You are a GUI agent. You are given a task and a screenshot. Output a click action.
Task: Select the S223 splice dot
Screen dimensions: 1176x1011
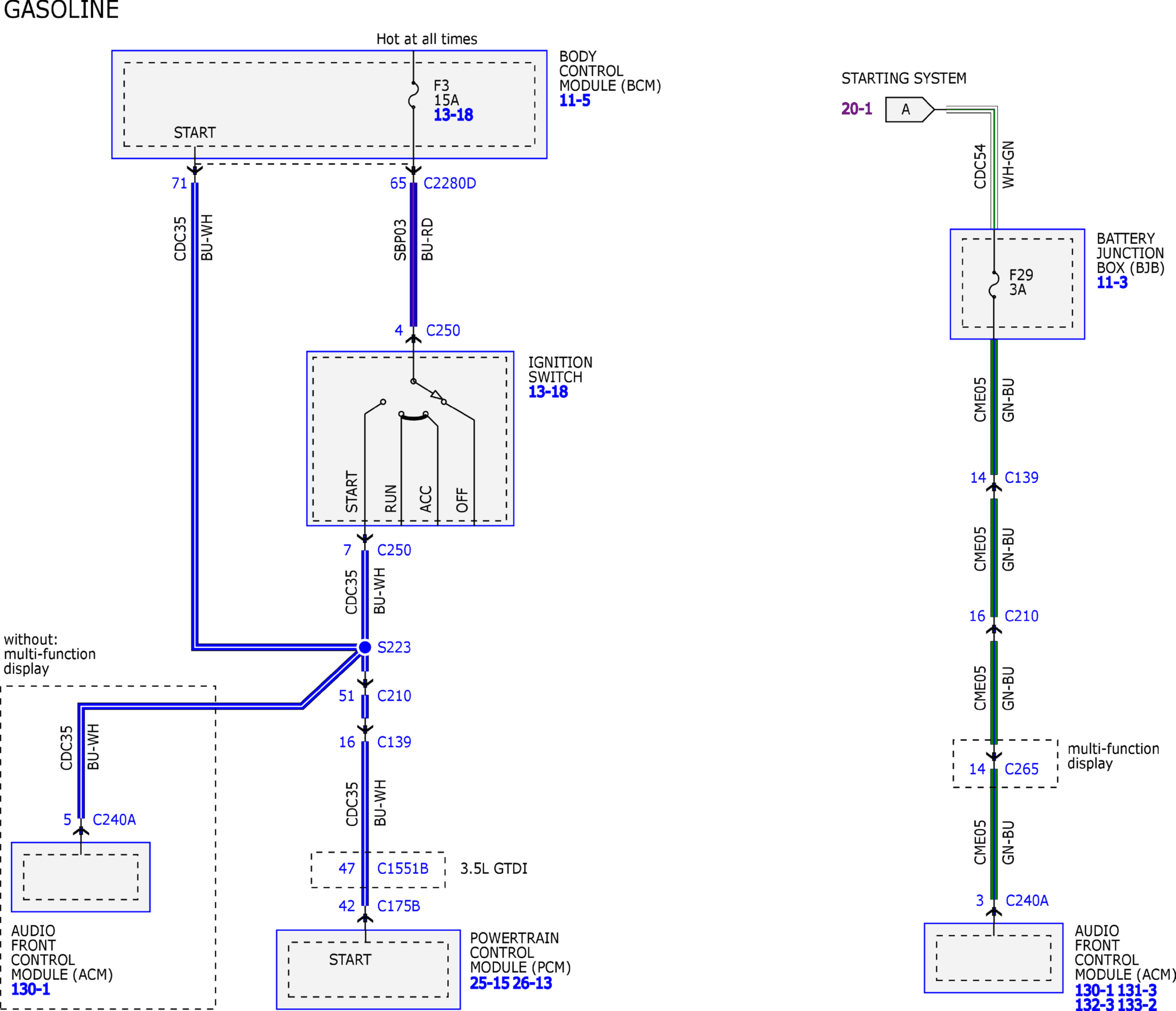pos(365,647)
